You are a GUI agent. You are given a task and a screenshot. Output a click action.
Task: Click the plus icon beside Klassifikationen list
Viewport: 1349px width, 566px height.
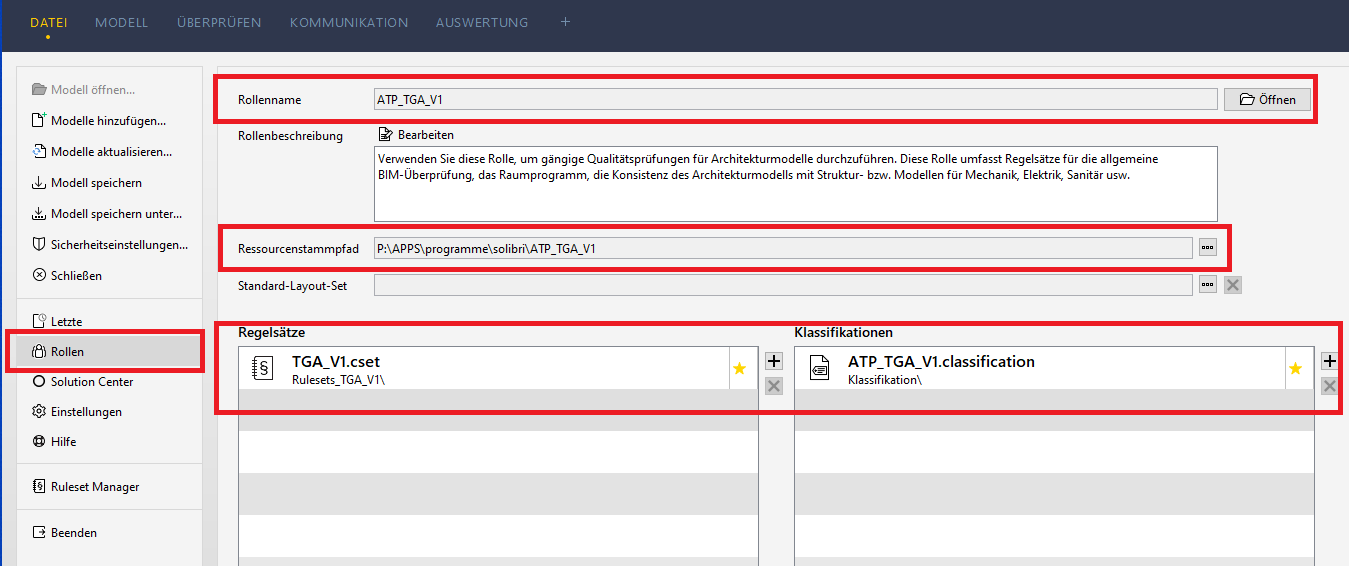[x=1329, y=362]
